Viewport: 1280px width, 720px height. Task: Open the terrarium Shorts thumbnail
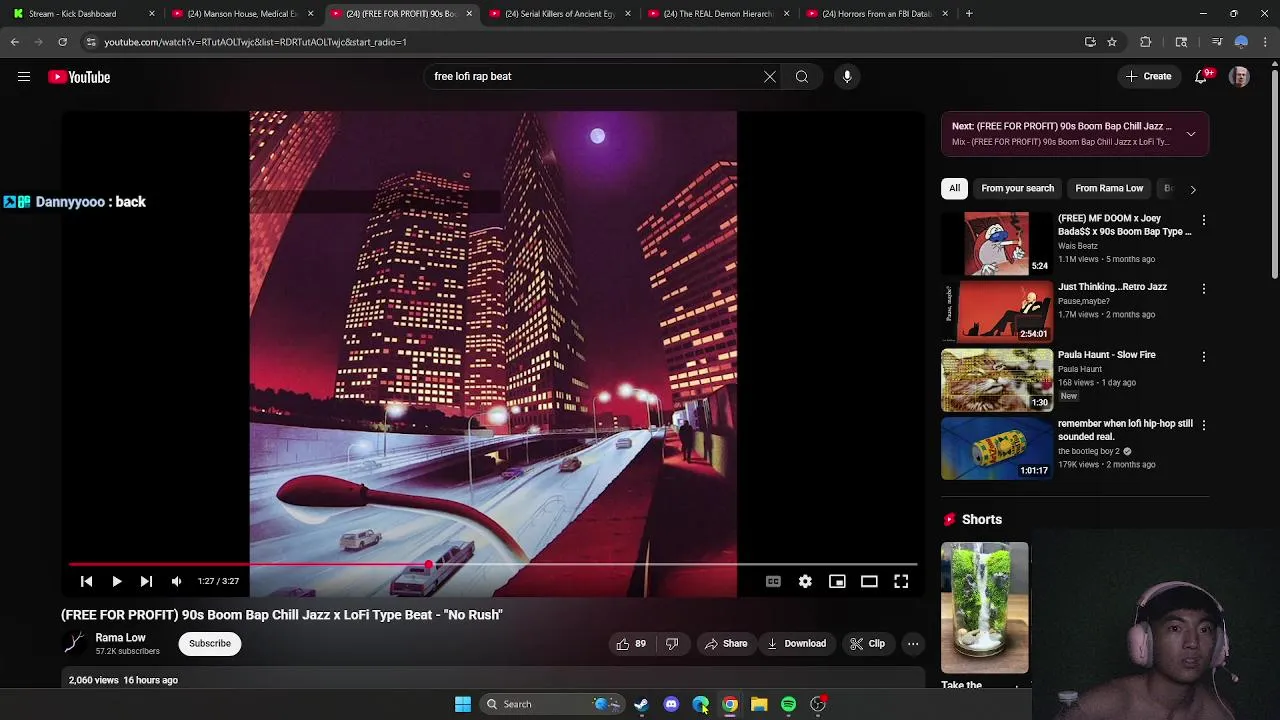coord(984,608)
